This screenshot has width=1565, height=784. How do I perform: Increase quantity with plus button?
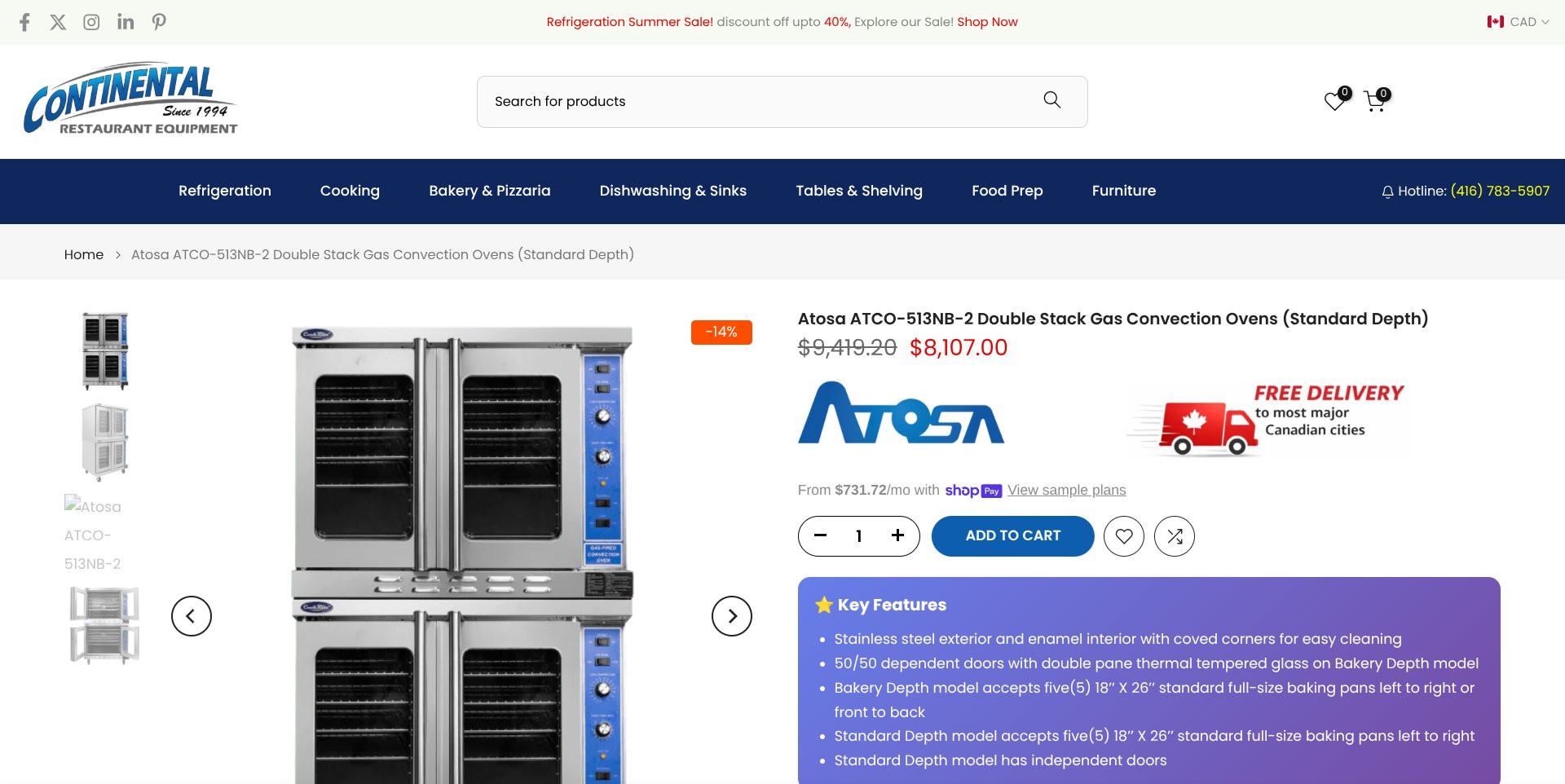[897, 535]
